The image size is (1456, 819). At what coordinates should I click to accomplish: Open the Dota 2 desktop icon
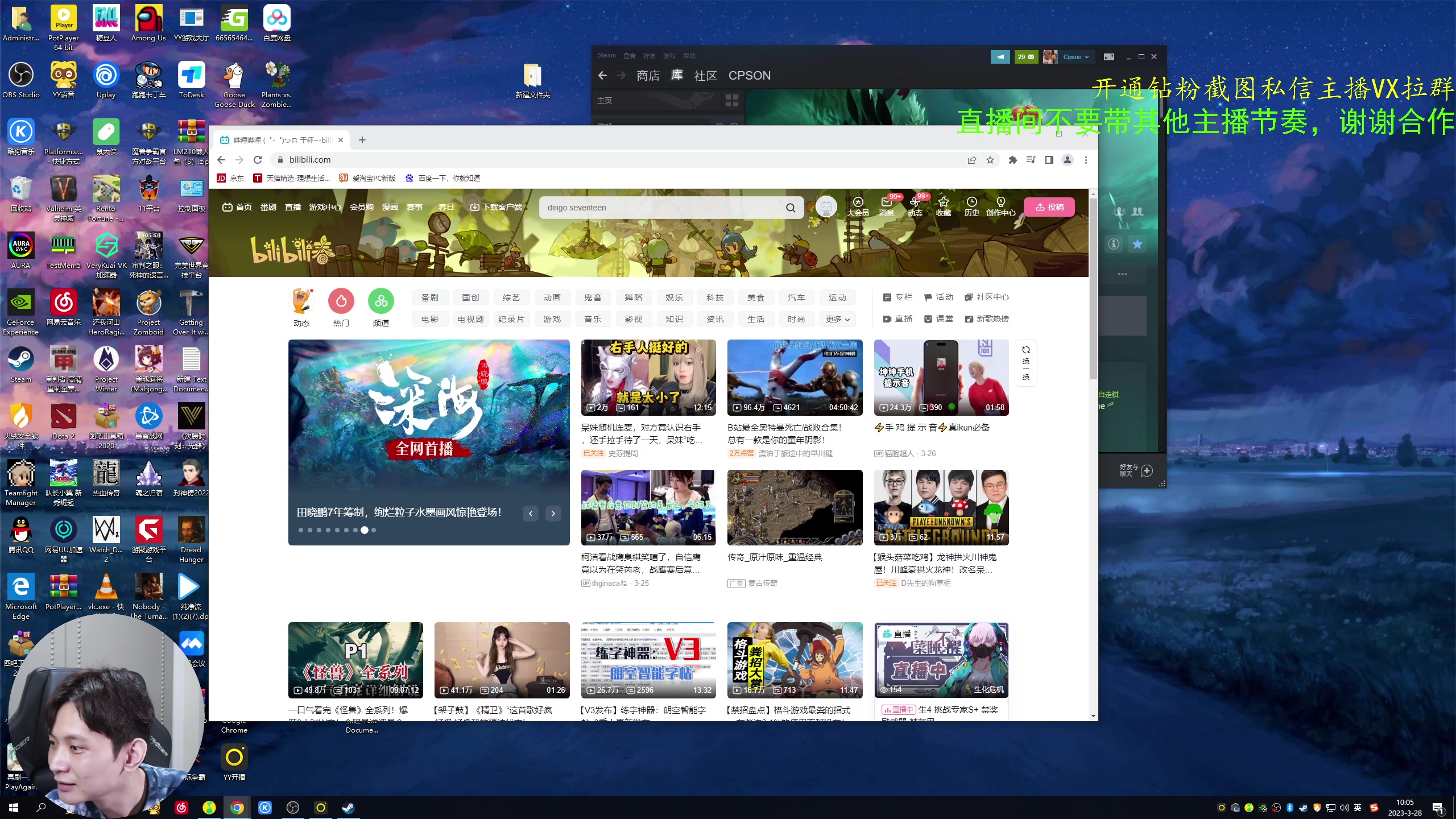[x=64, y=421]
